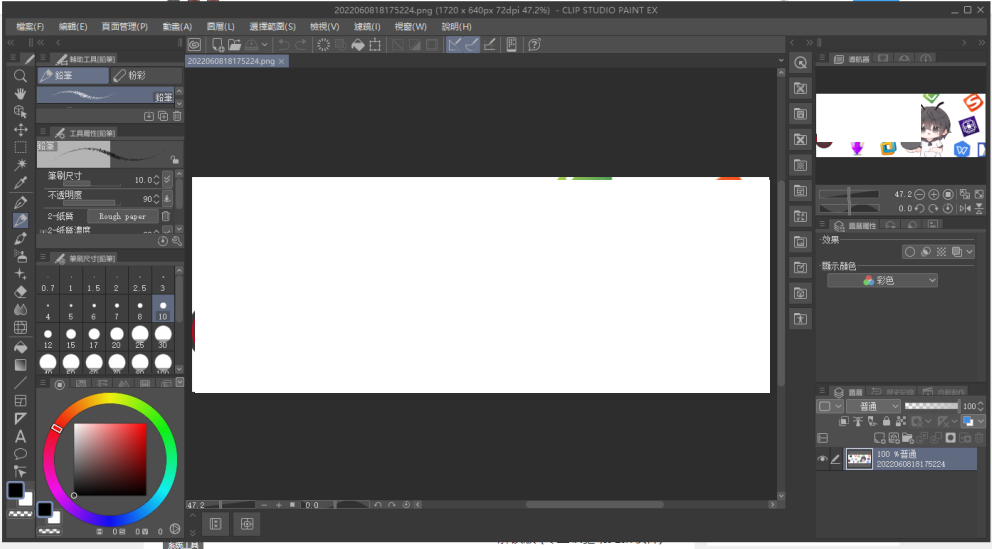Click the New layer folder icon
This screenshot has width=992, height=549.
[907, 438]
